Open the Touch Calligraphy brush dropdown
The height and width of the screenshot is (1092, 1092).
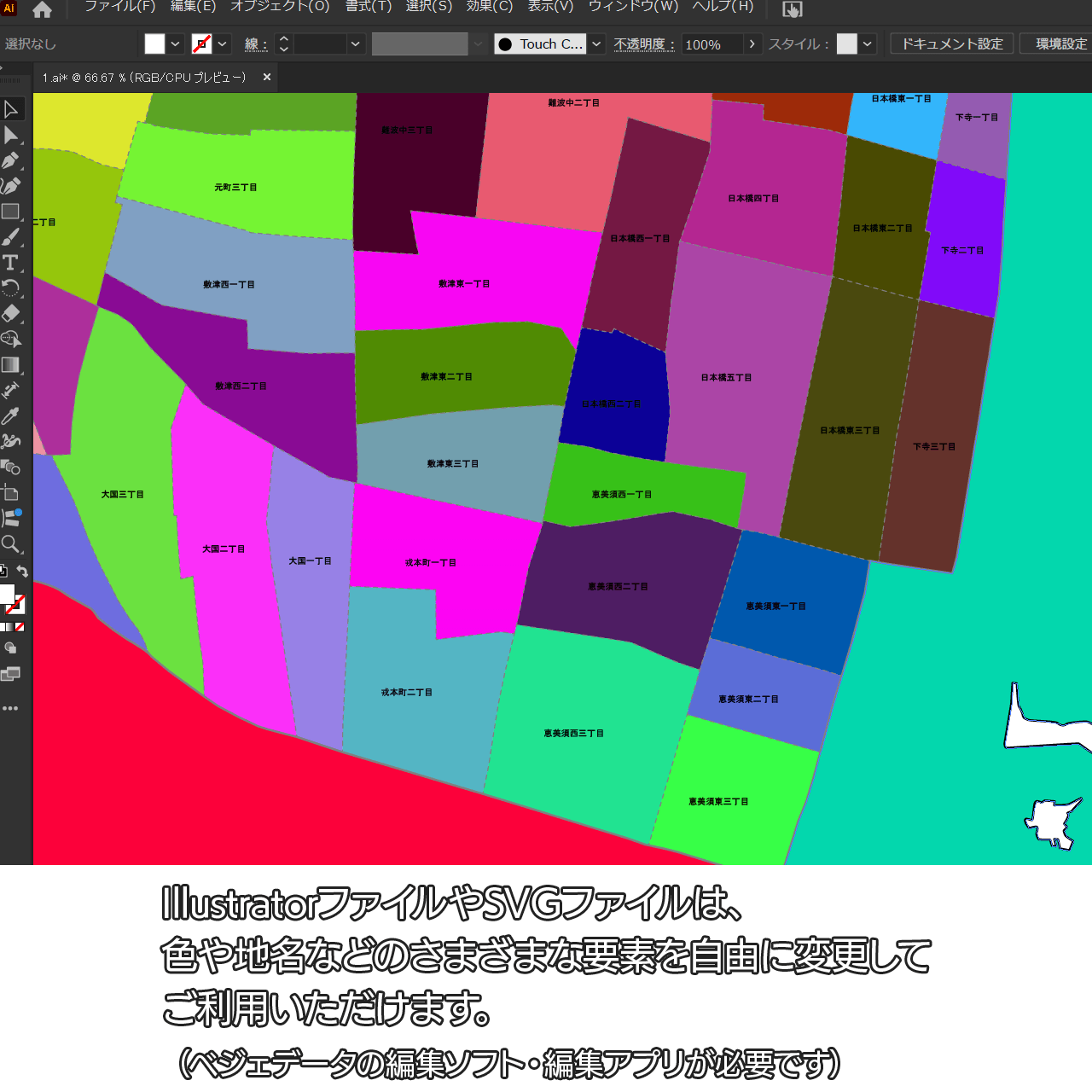pyautogui.click(x=597, y=44)
